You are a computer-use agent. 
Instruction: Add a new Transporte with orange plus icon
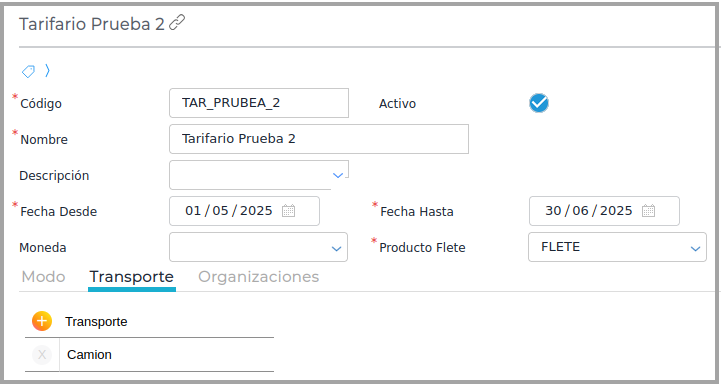coord(42,321)
